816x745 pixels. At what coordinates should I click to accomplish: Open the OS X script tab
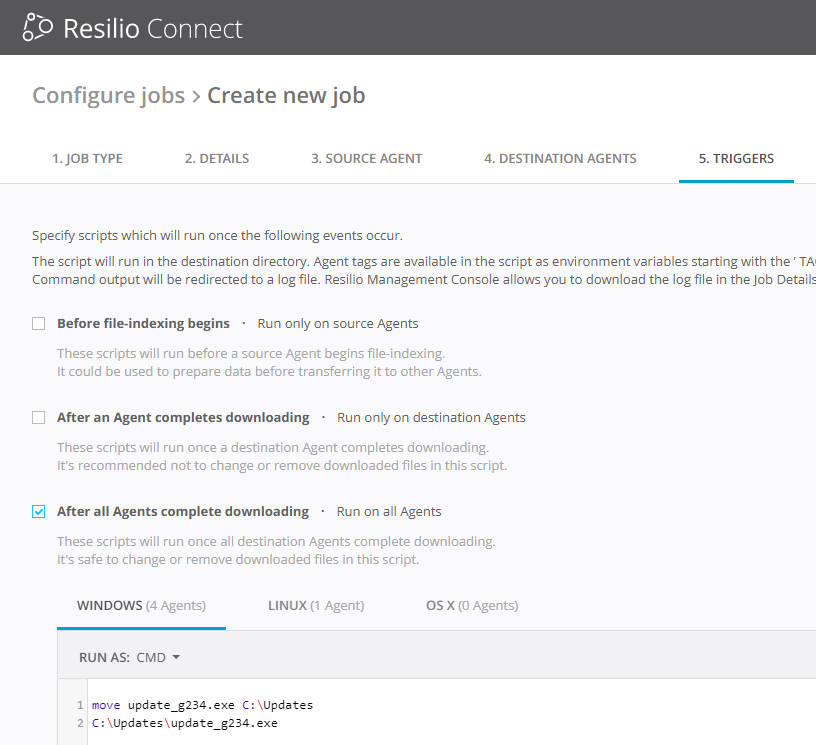click(471, 606)
